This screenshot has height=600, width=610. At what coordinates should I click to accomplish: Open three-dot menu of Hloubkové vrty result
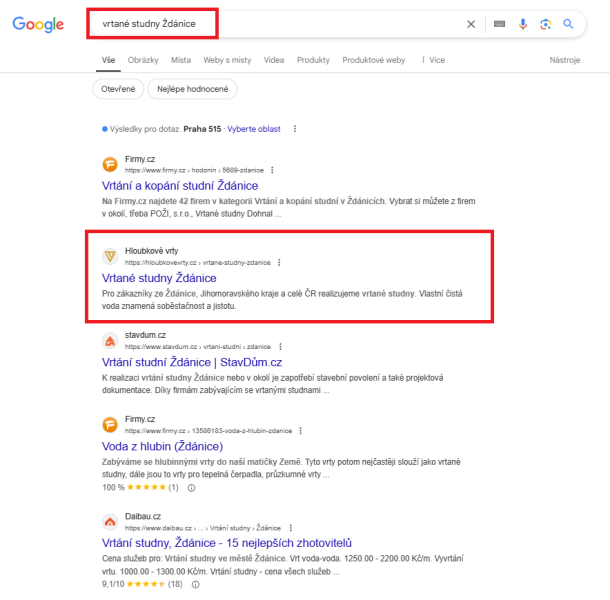pyautogui.click(x=279, y=263)
